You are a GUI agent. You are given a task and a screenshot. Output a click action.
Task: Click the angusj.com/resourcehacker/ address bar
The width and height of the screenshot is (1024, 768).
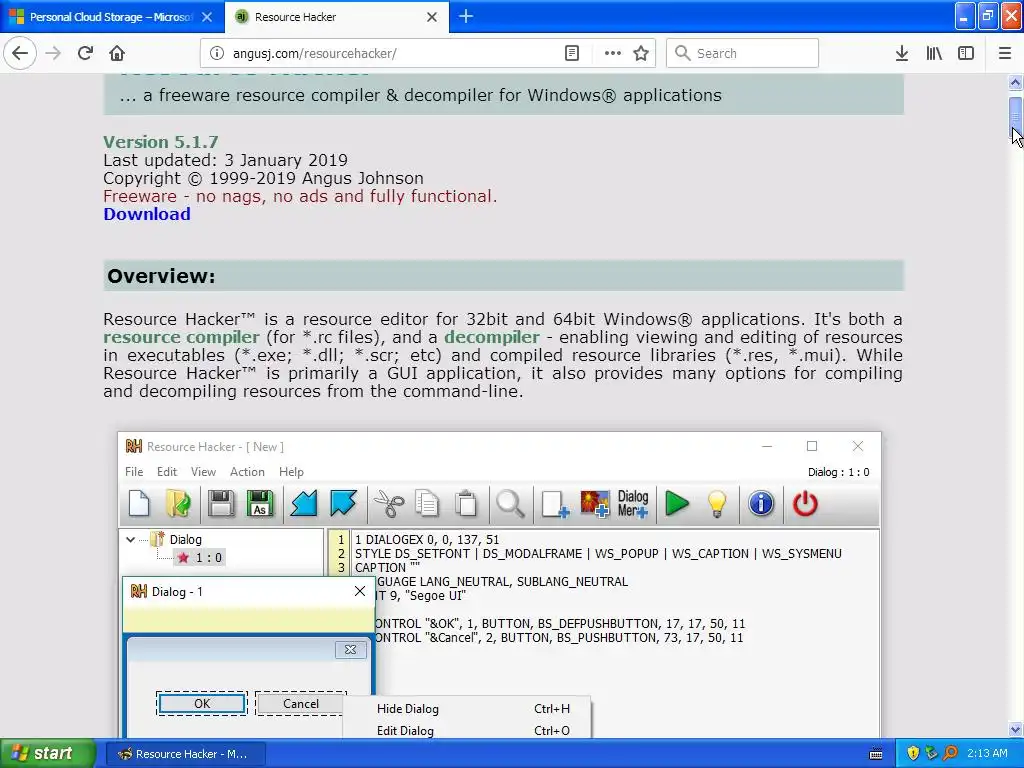pyautogui.click(x=428, y=53)
